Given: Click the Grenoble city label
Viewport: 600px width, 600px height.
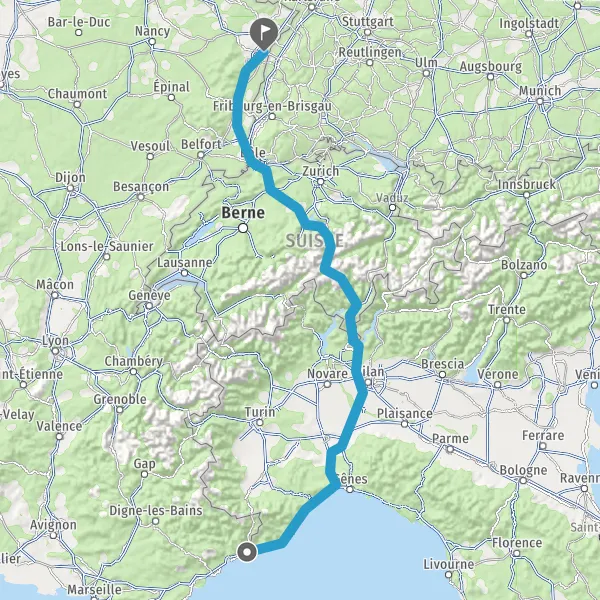Looking at the screenshot, I should pos(120,399).
